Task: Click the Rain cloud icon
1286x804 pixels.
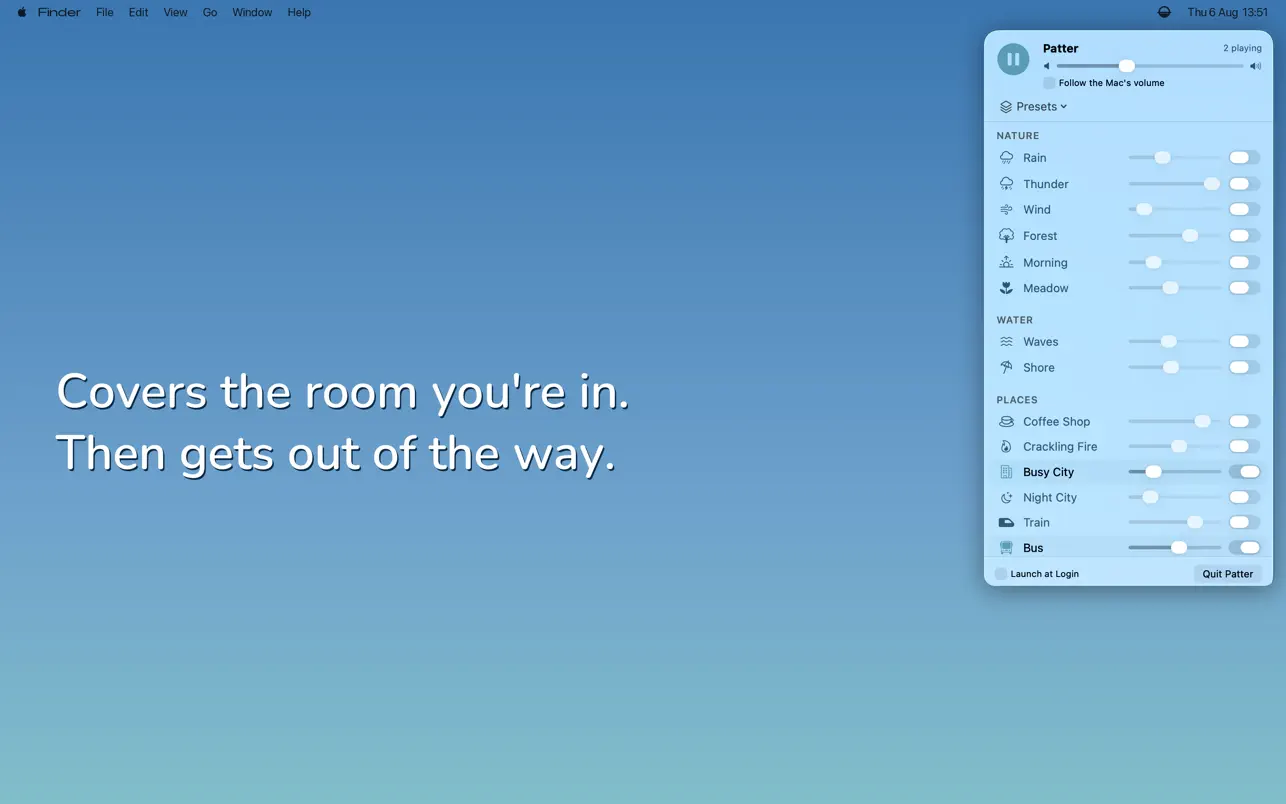Action: pos(1006,158)
